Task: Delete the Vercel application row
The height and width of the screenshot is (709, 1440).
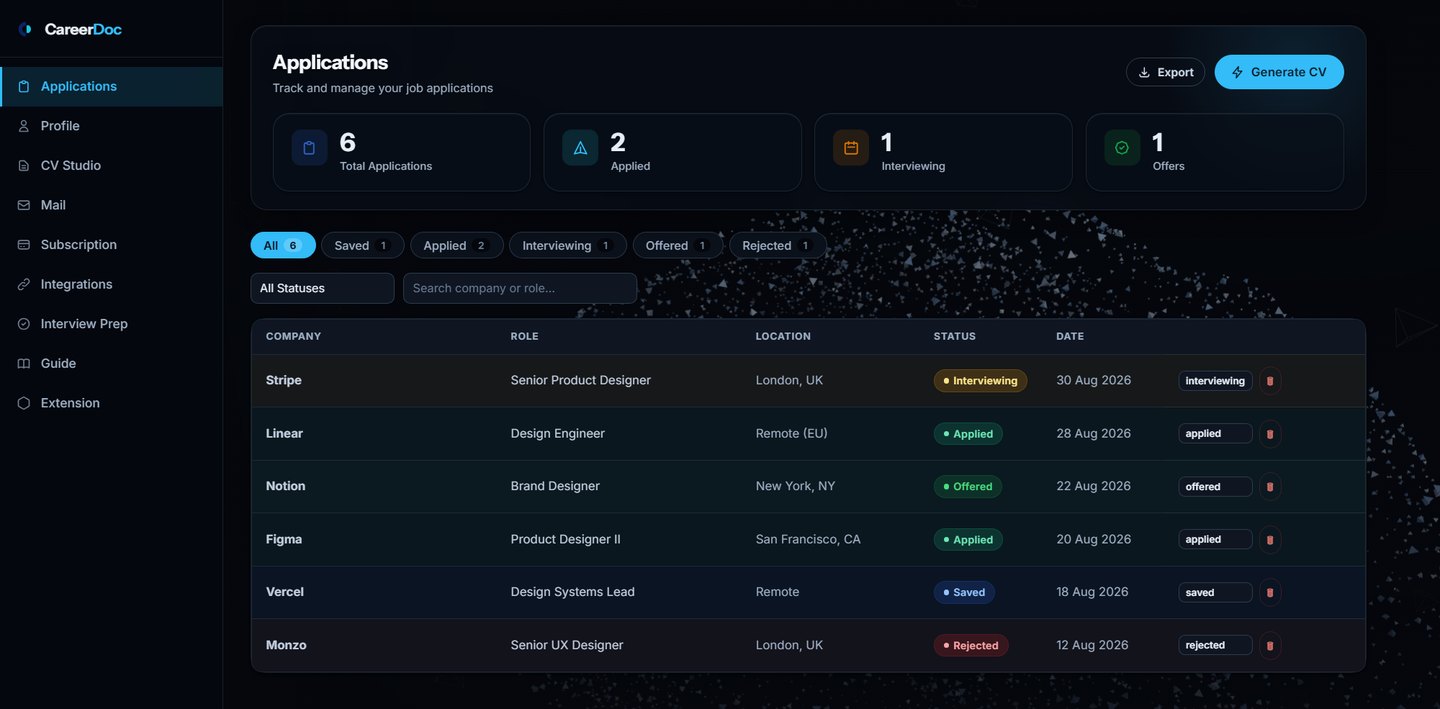Action: coord(1270,593)
